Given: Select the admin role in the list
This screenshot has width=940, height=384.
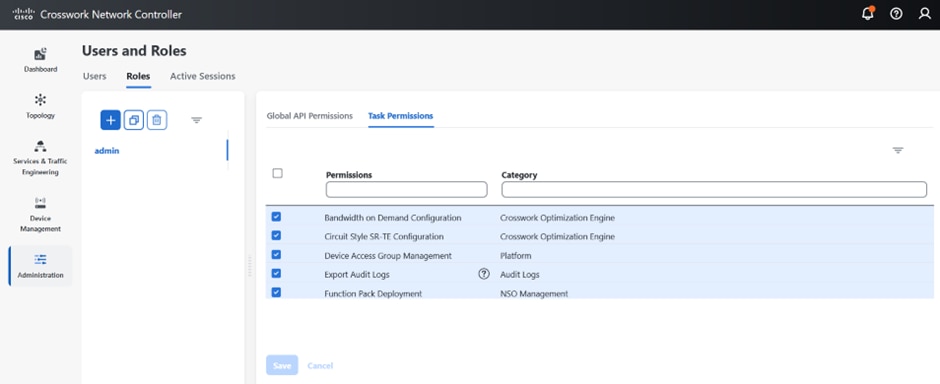Looking at the screenshot, I should pyautogui.click(x=107, y=151).
